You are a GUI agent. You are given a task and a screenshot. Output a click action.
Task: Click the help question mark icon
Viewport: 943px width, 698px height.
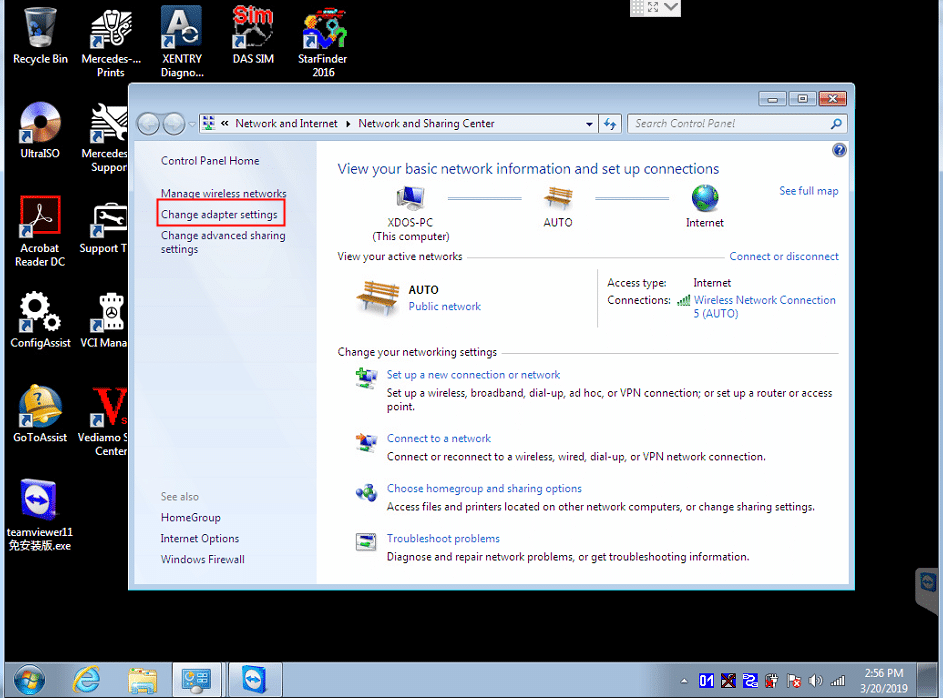(x=839, y=150)
